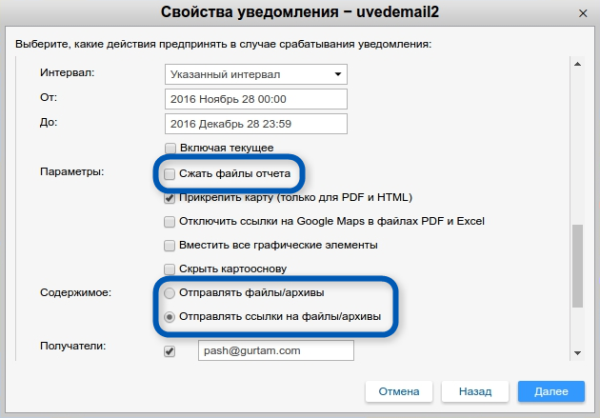Screen dimensions: 600x418
Task: Click the Содержимое label
Action: pos(76,293)
